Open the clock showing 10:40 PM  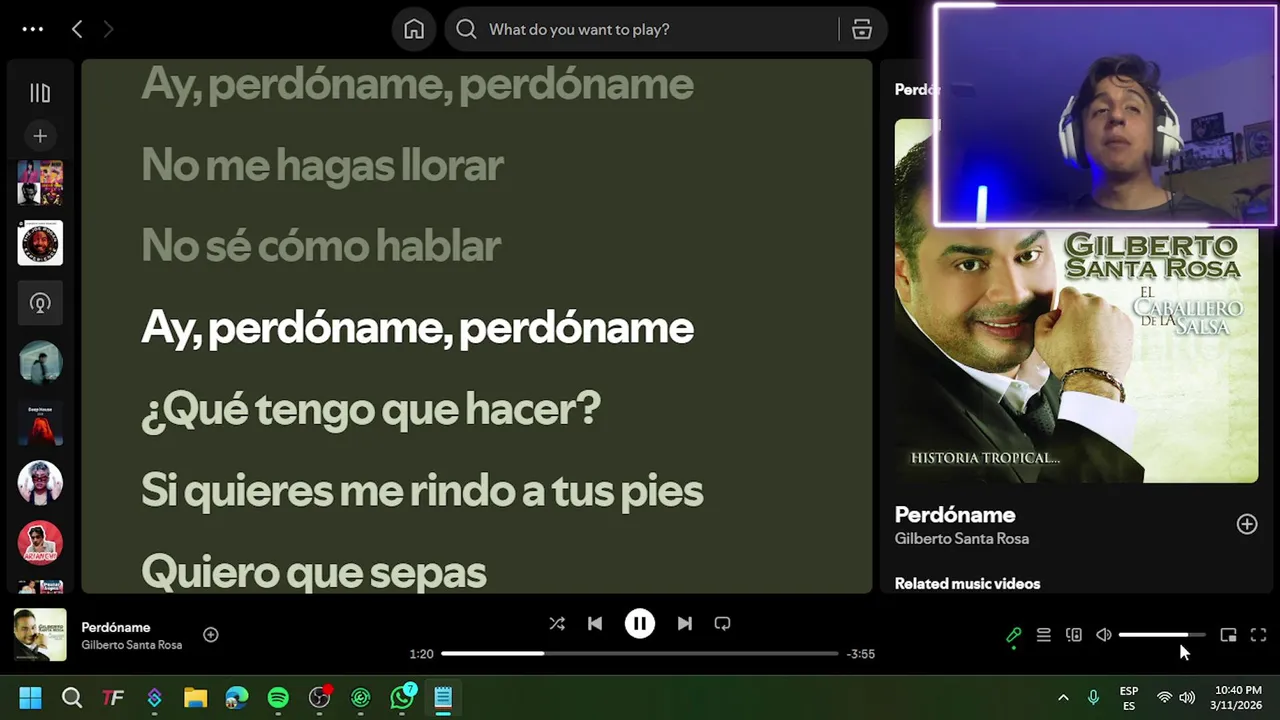(1238, 698)
